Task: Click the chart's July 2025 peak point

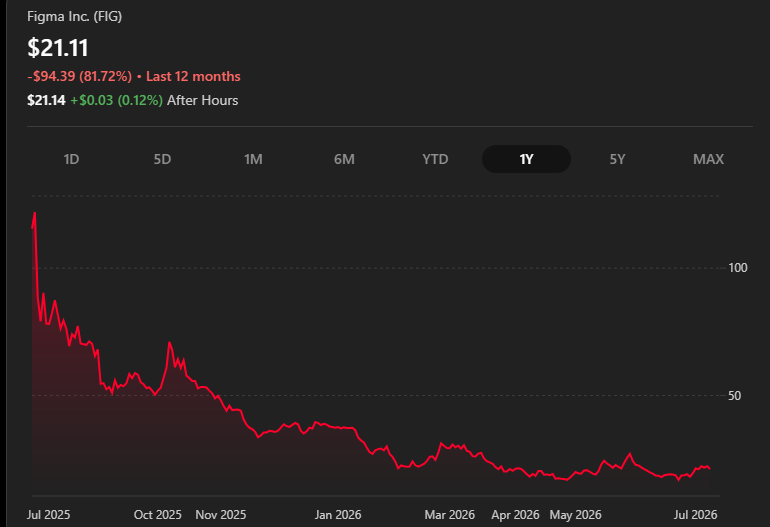Action: click(x=34, y=214)
